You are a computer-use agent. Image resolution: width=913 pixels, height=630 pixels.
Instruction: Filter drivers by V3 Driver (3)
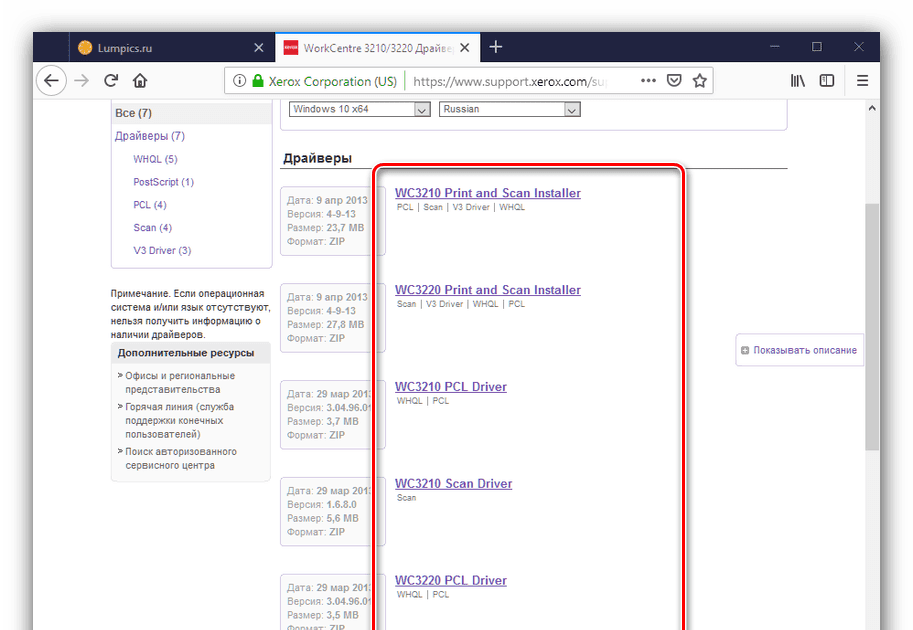[162, 250]
